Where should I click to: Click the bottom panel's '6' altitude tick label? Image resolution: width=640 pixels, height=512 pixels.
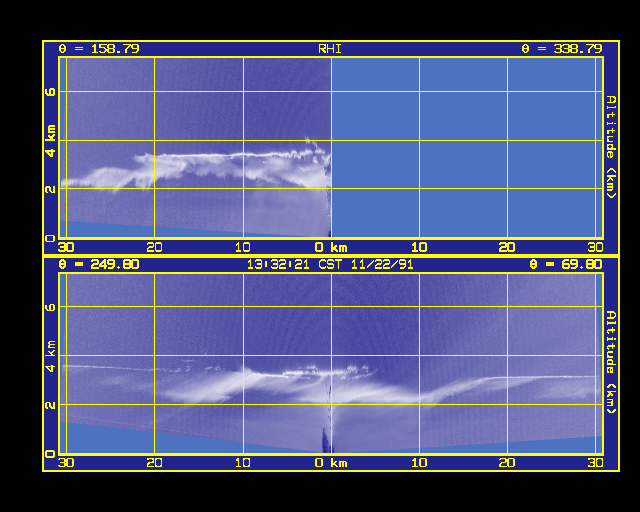pos(50,307)
